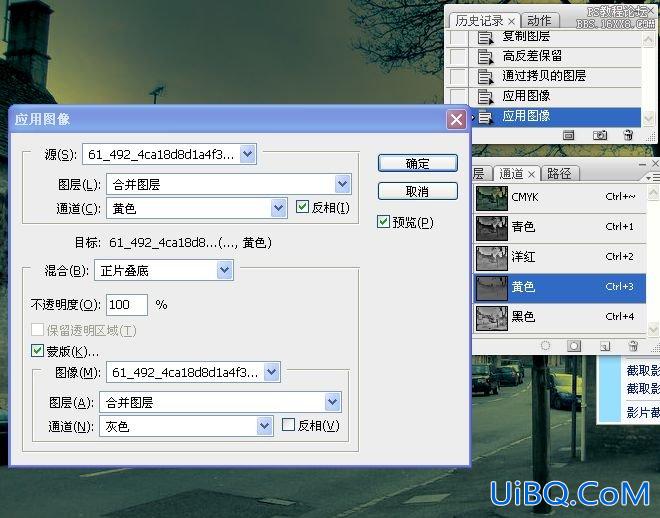
Task: Select the 黄色 yellow channel
Action: pos(559,288)
